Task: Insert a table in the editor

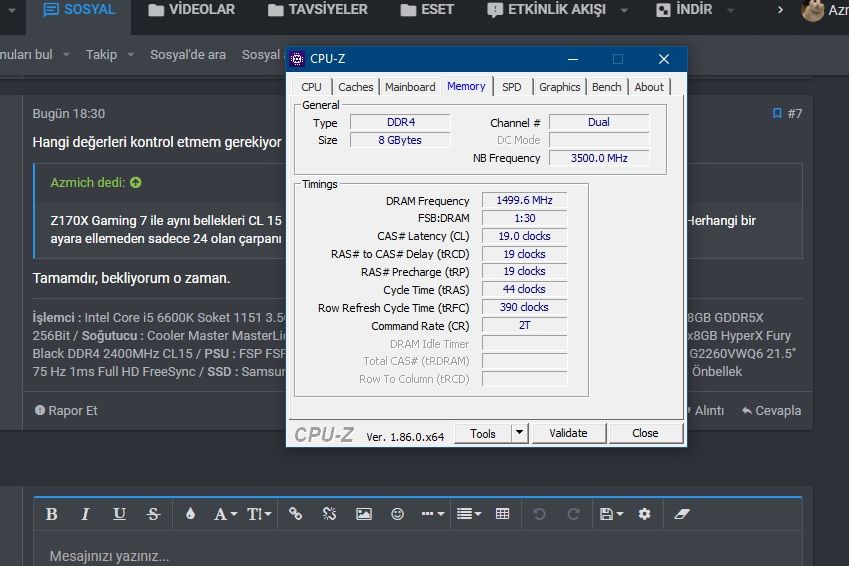Action: [x=502, y=513]
